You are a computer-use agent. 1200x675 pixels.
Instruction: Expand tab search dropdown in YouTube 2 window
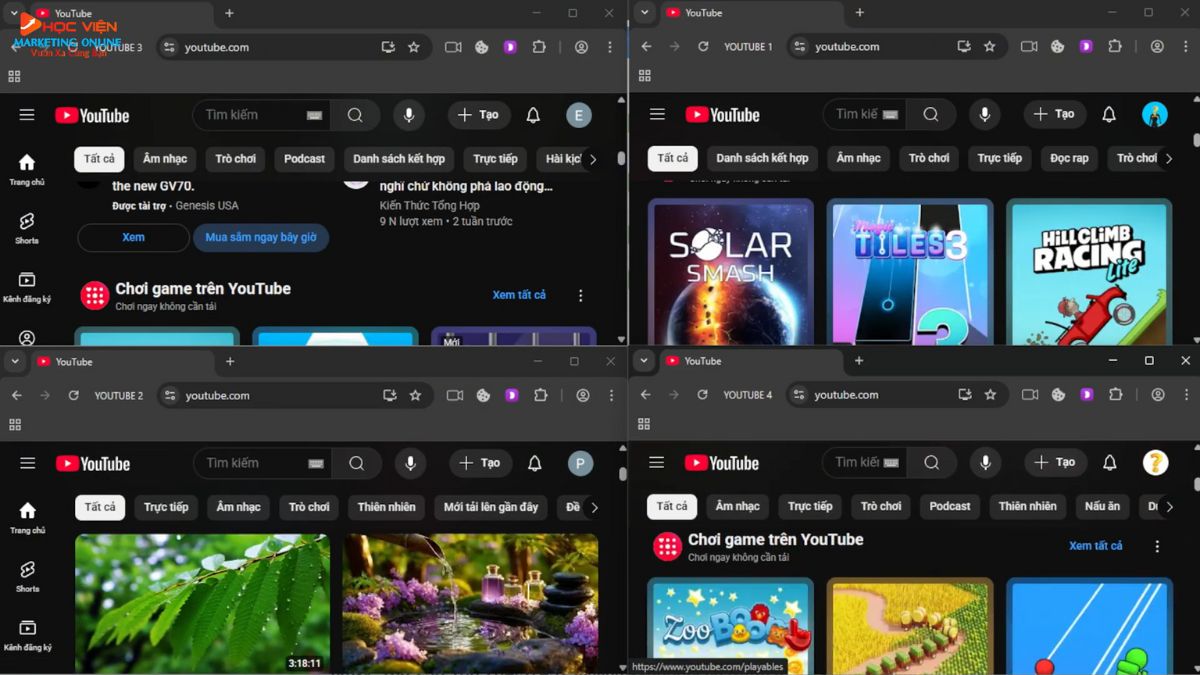point(14,361)
